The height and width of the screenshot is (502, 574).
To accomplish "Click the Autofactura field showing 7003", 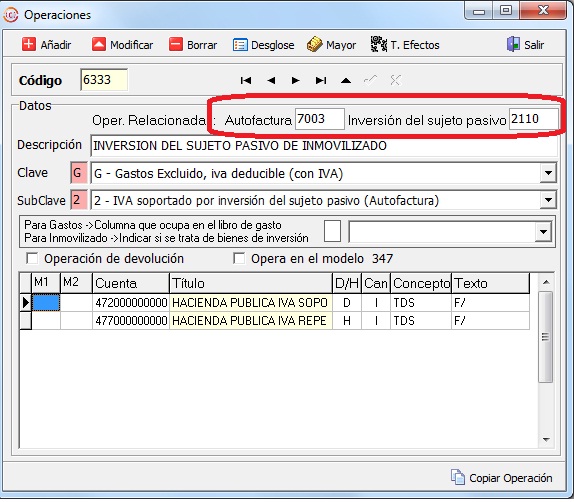I will (320, 119).
